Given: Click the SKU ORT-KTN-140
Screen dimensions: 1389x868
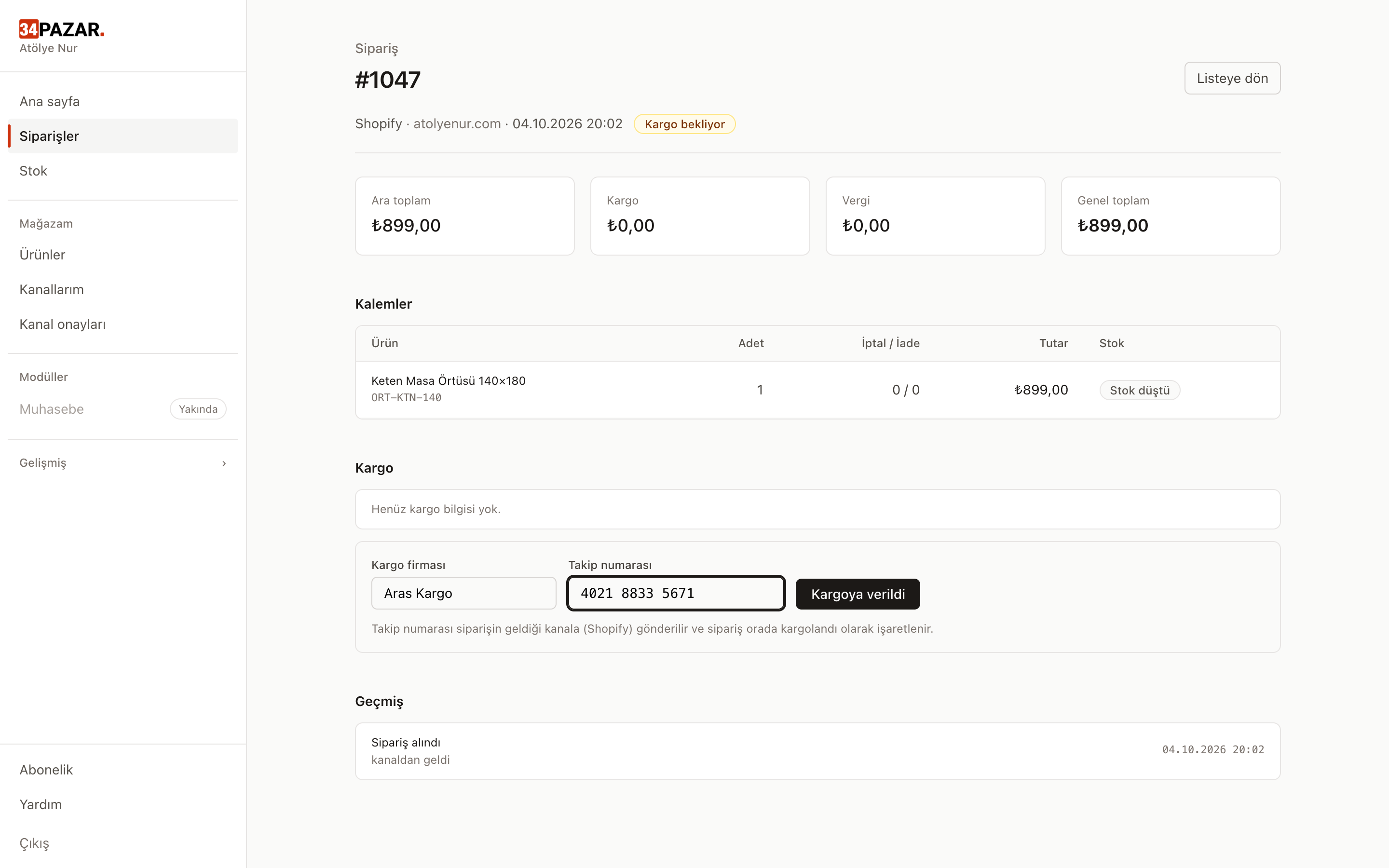Looking at the screenshot, I should pos(407,397).
